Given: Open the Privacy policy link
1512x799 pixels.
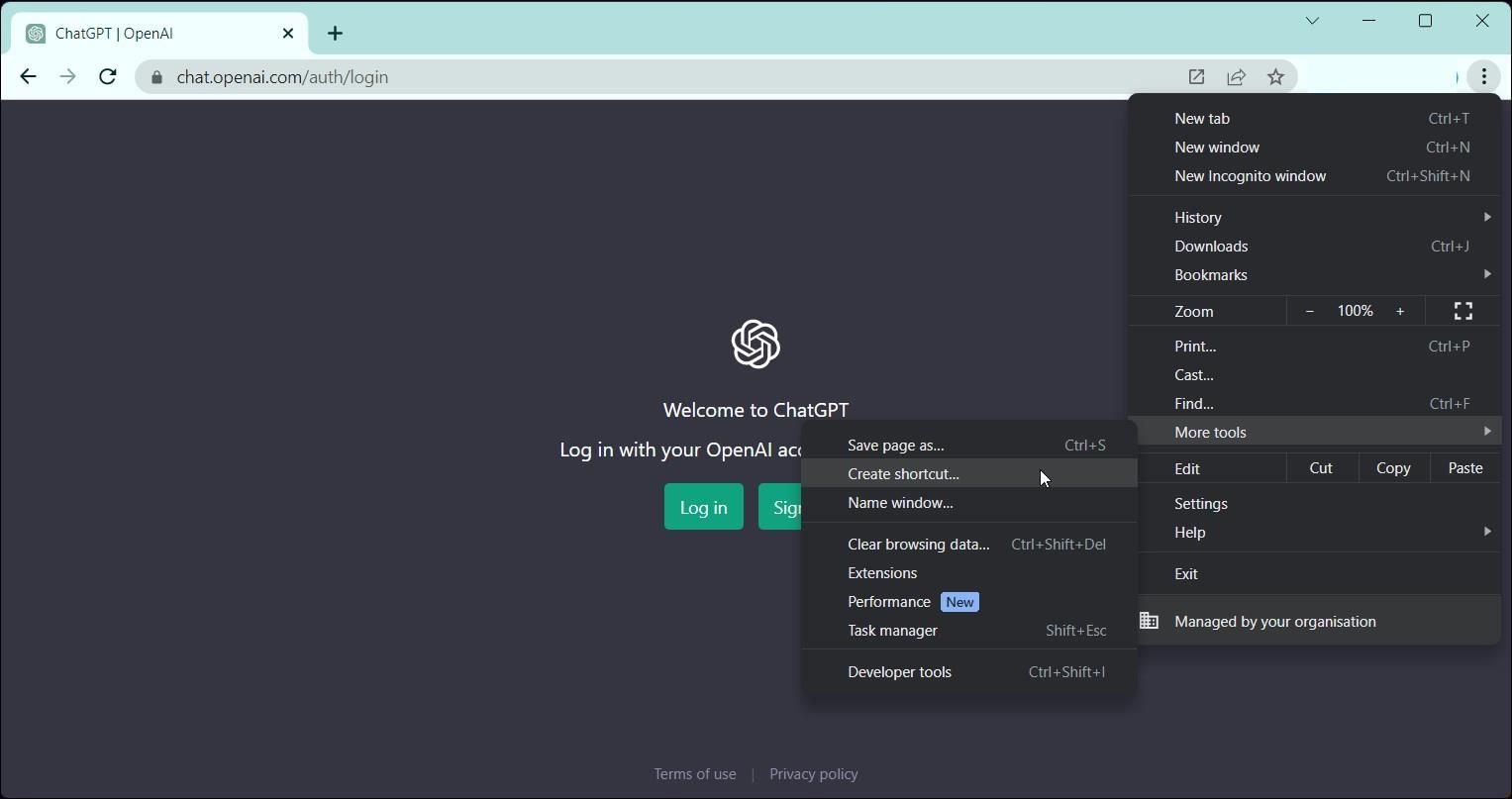Looking at the screenshot, I should 813,773.
